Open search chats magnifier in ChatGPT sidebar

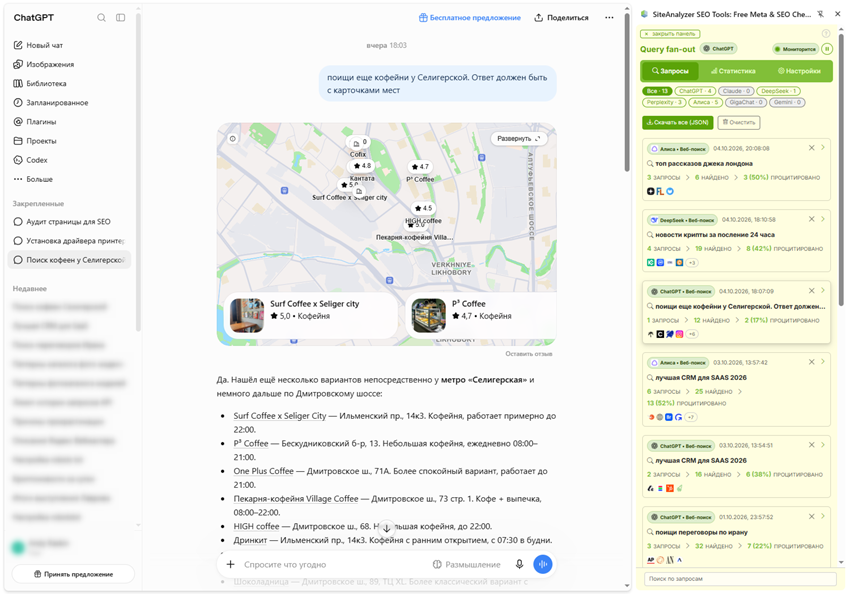(101, 17)
